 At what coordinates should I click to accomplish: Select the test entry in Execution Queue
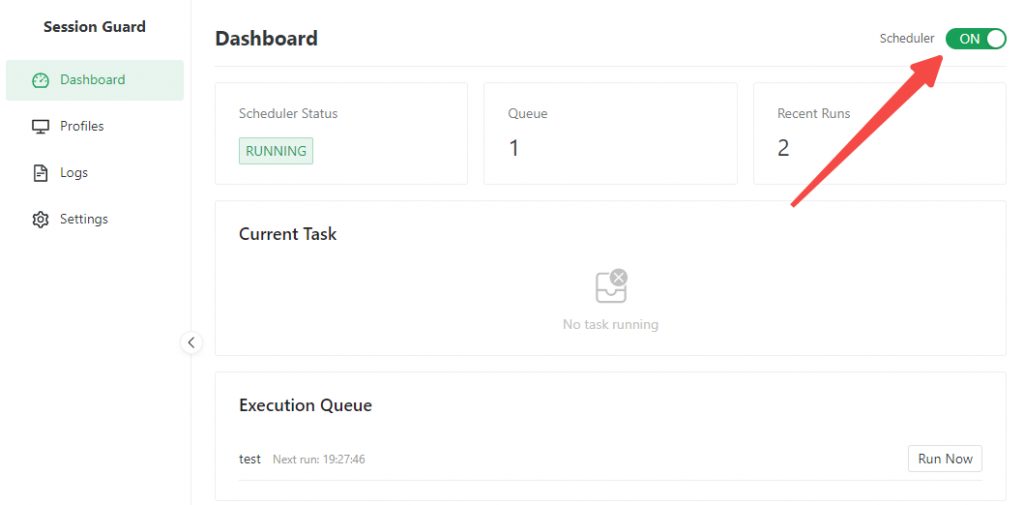tap(250, 459)
